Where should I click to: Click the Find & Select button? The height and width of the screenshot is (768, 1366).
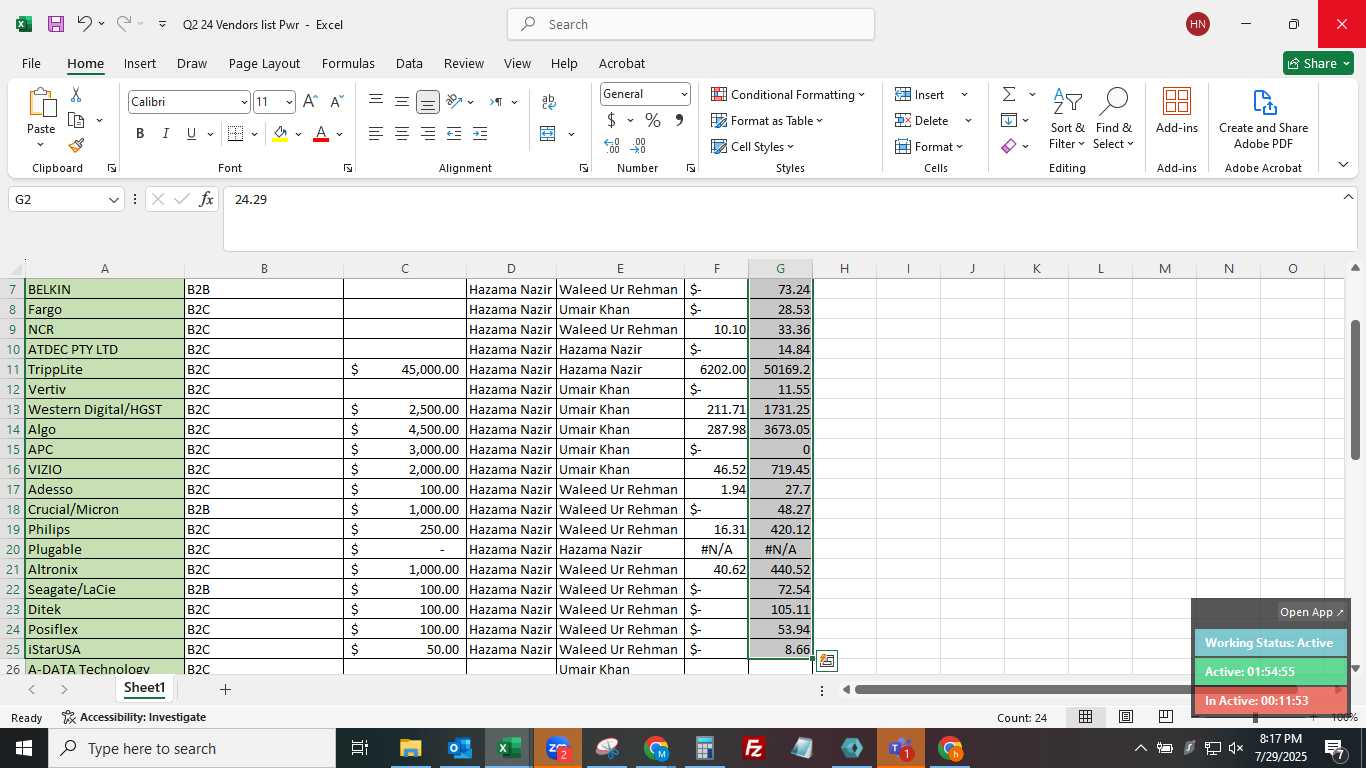coord(1113,119)
